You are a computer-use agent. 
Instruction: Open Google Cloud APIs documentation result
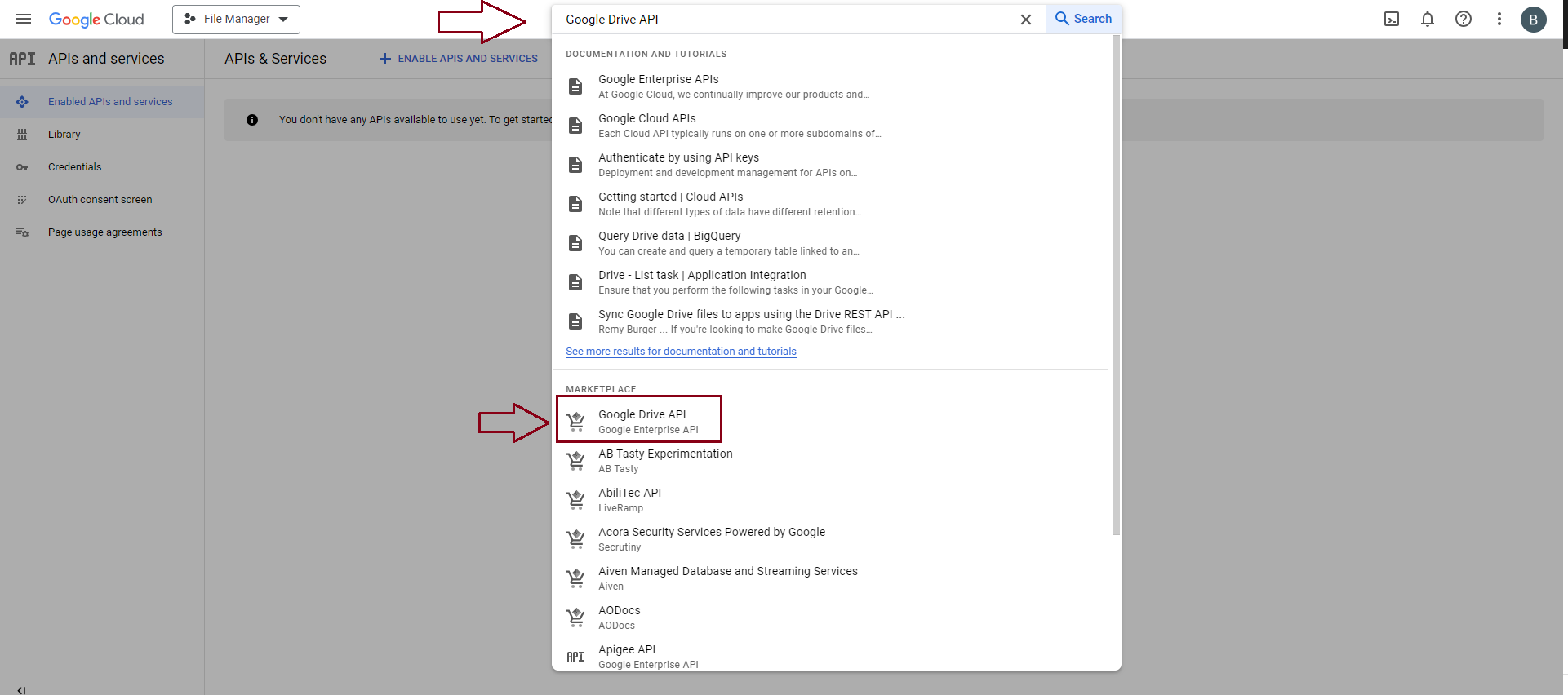[832, 125]
